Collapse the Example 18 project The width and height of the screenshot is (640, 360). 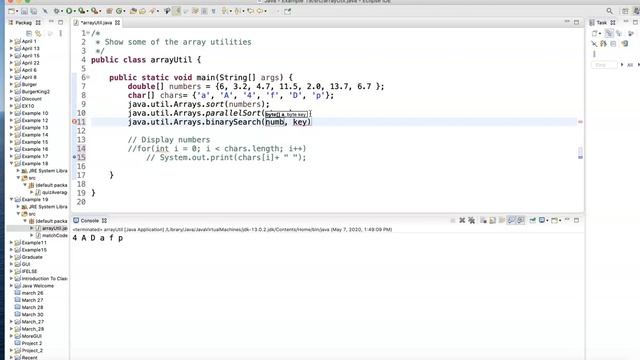coord(11,164)
